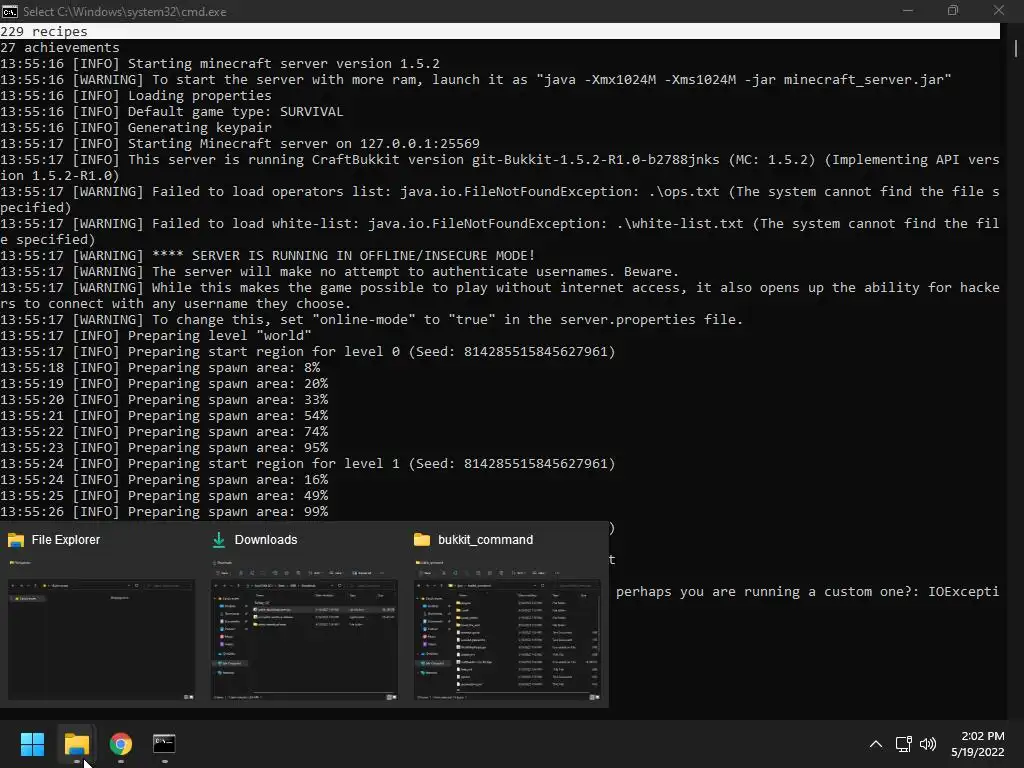Click the '27 achievements' line
Screen dimensions: 1024x768
pyautogui.click(x=59, y=48)
